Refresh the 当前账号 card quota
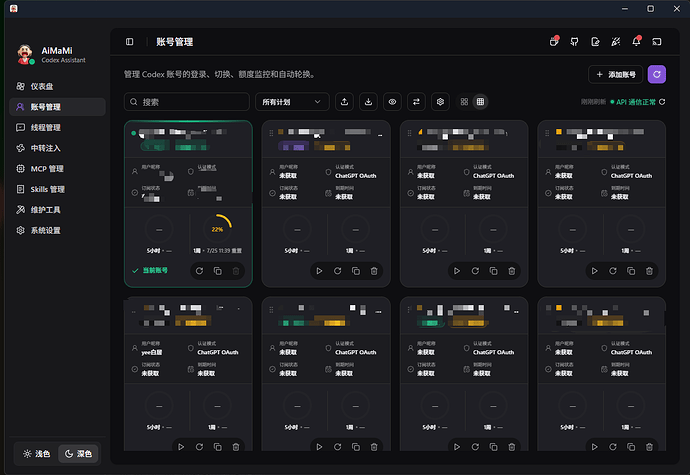The height and width of the screenshot is (475, 690). (199, 271)
